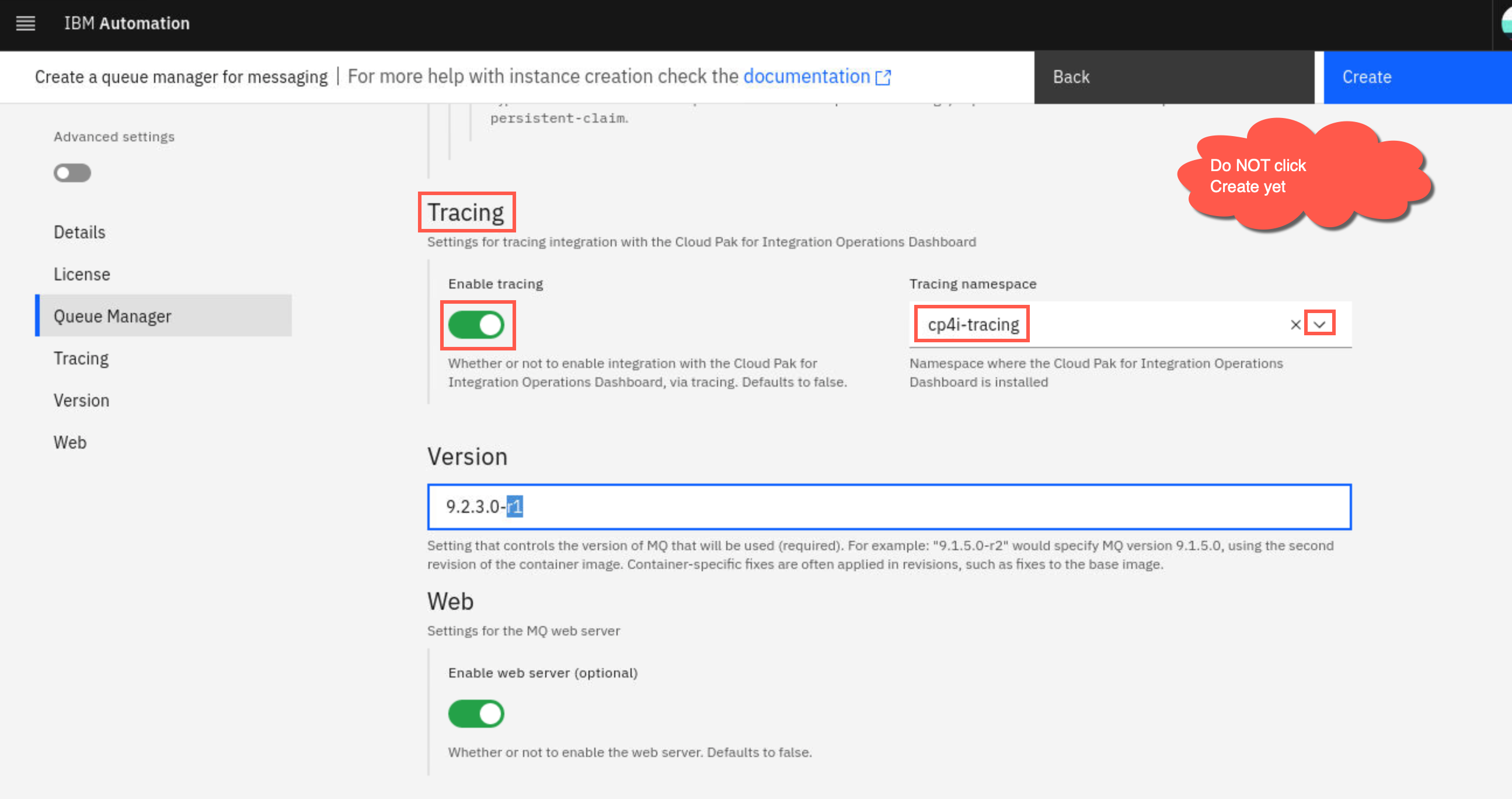
Task: Click the Back button
Action: point(1174,77)
